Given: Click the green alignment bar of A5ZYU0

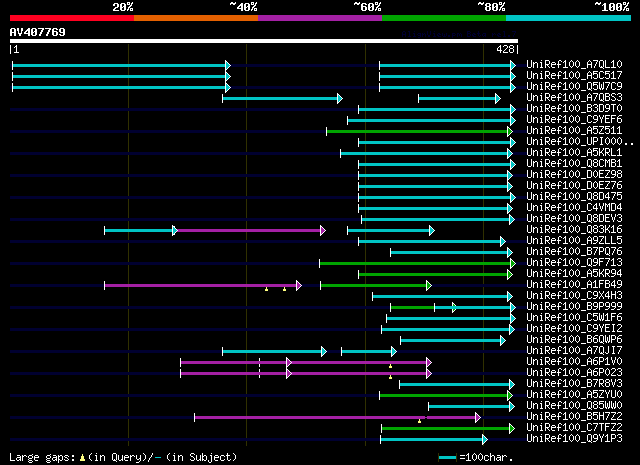Looking at the screenshot, I should (446, 396).
